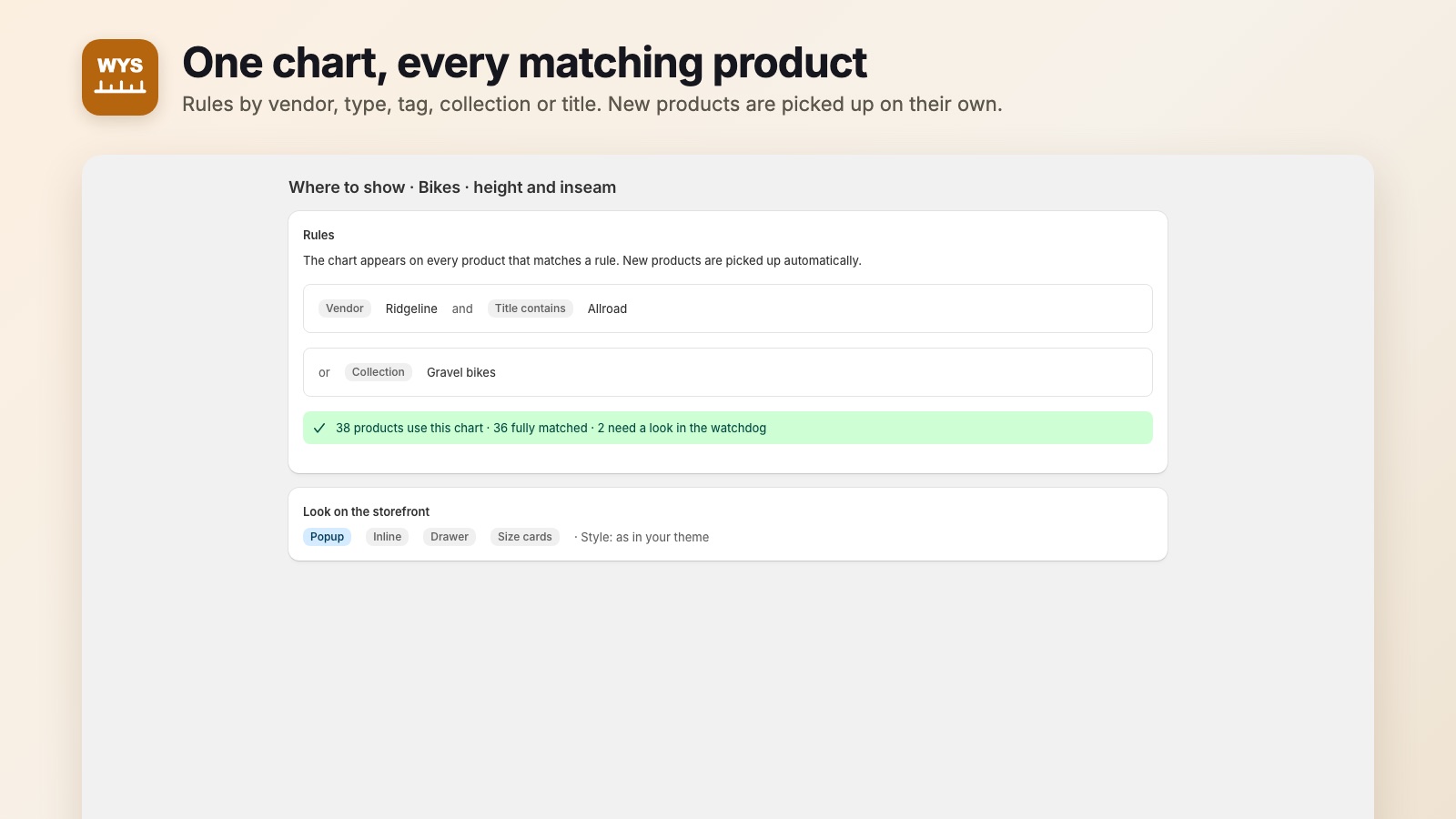Click the WYS ruler app icon
The width and height of the screenshot is (1456, 819).
pos(120,77)
